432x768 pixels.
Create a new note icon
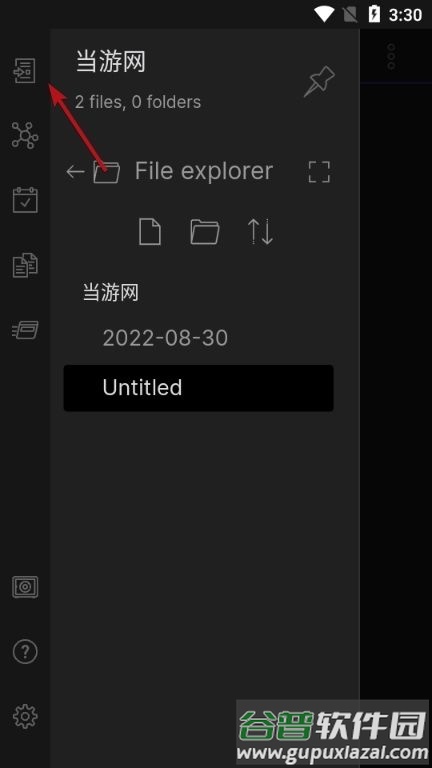pyautogui.click(x=150, y=232)
